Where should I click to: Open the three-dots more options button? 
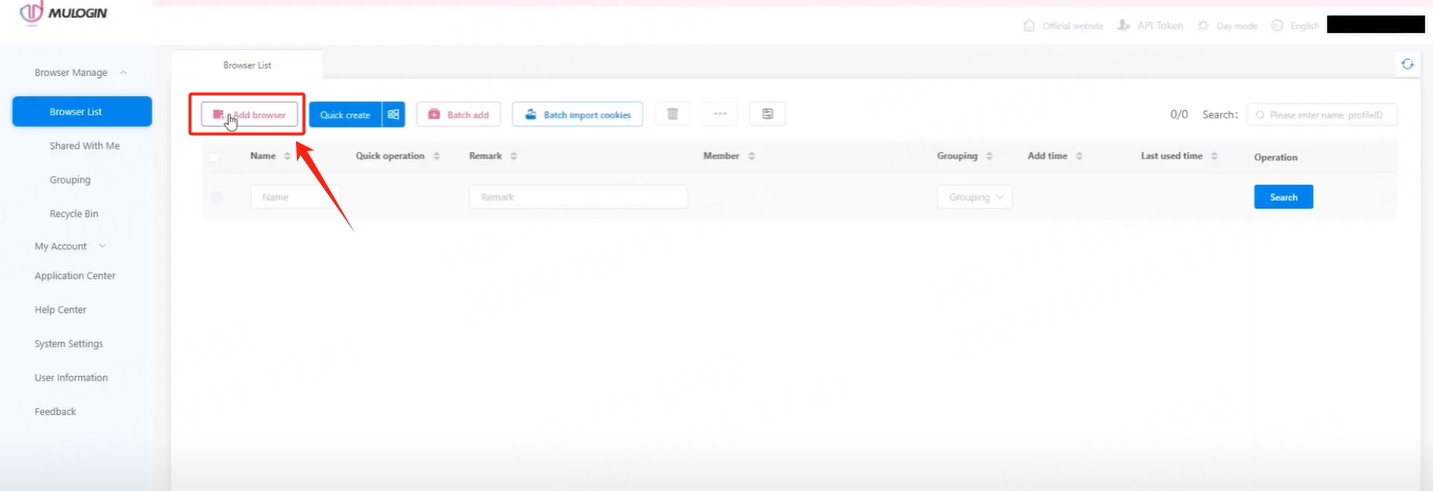pos(719,114)
